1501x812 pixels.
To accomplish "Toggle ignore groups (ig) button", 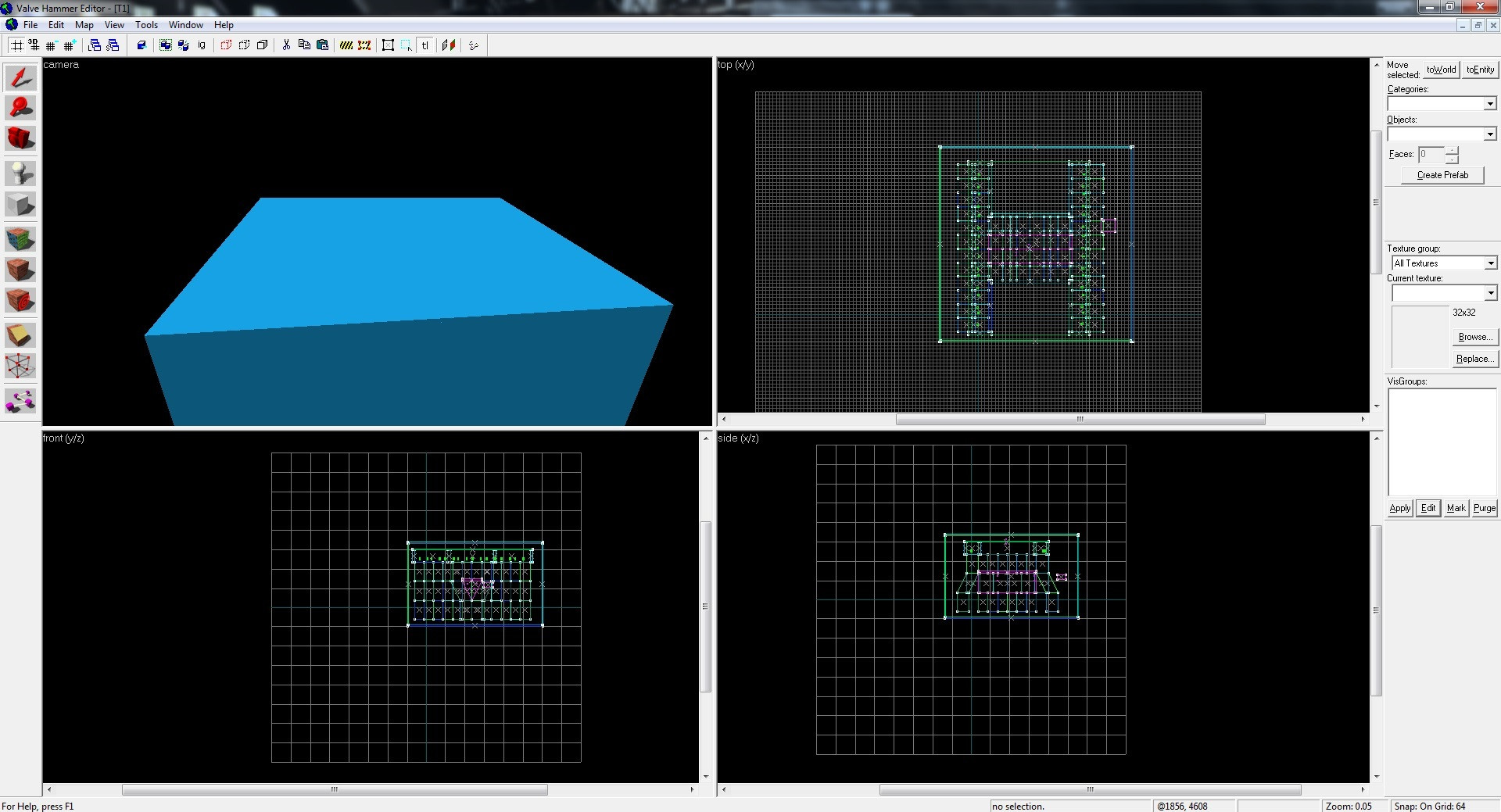I will (202, 45).
